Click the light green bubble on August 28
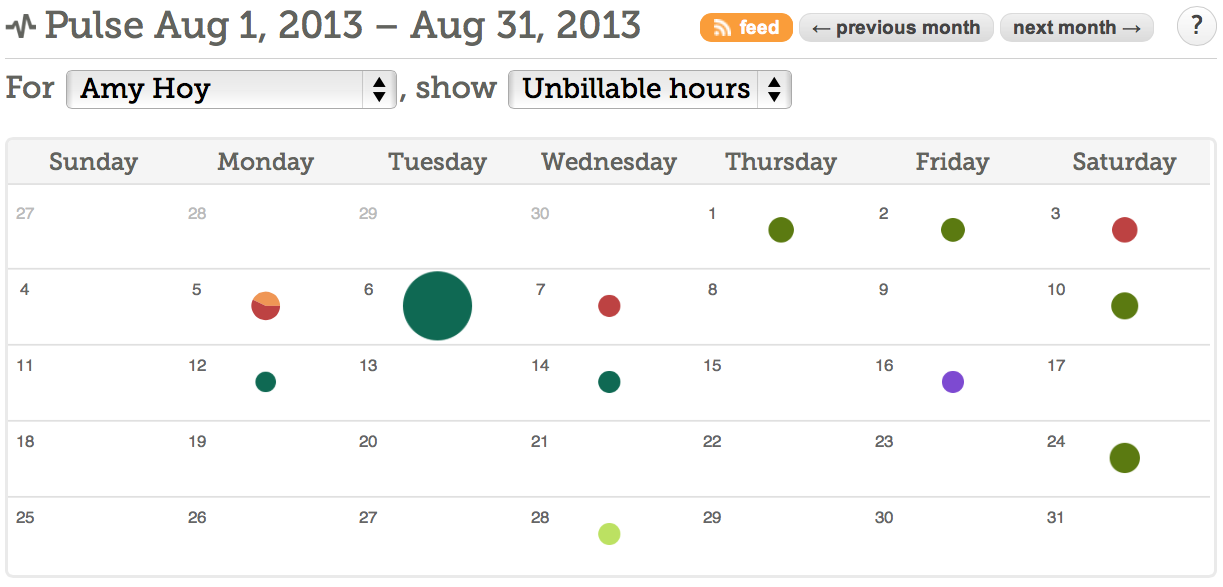 pos(609,534)
